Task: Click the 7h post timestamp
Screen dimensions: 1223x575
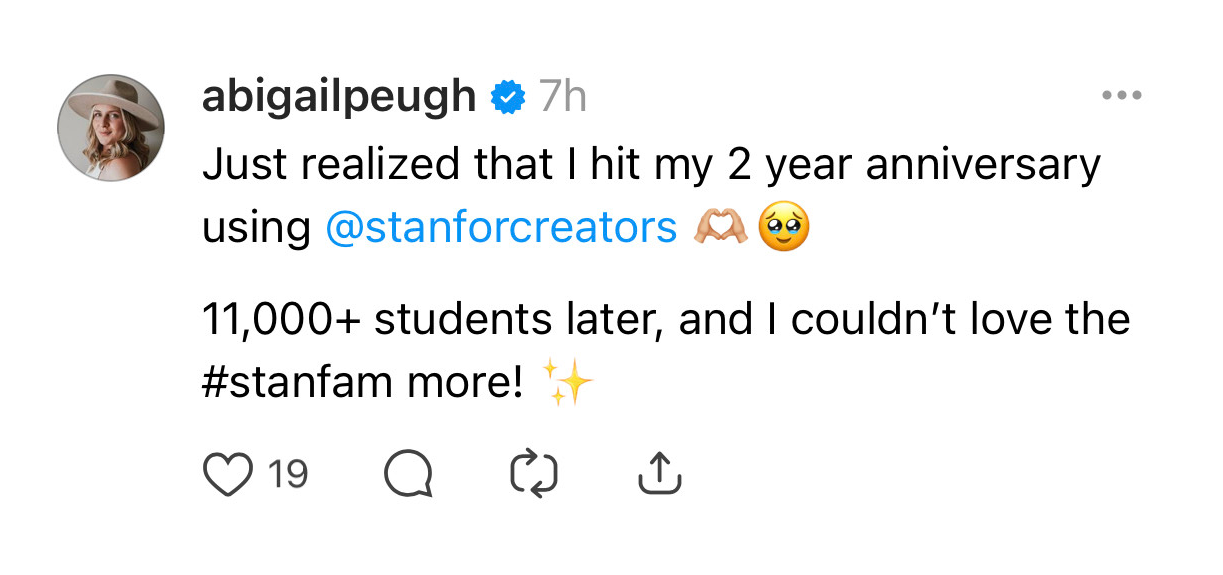Action: coord(562,97)
